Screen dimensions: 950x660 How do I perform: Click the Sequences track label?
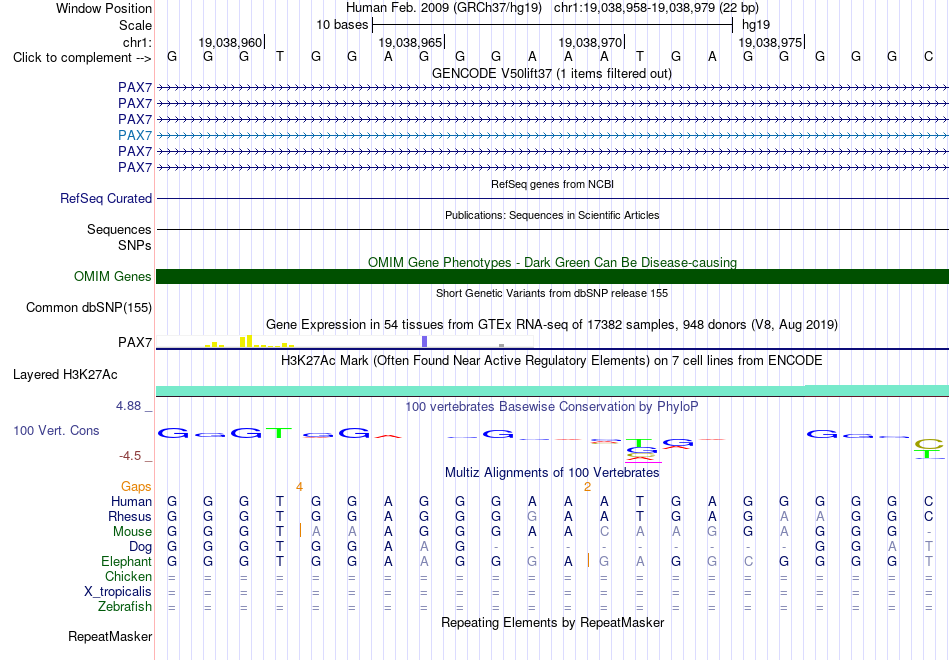click(119, 230)
